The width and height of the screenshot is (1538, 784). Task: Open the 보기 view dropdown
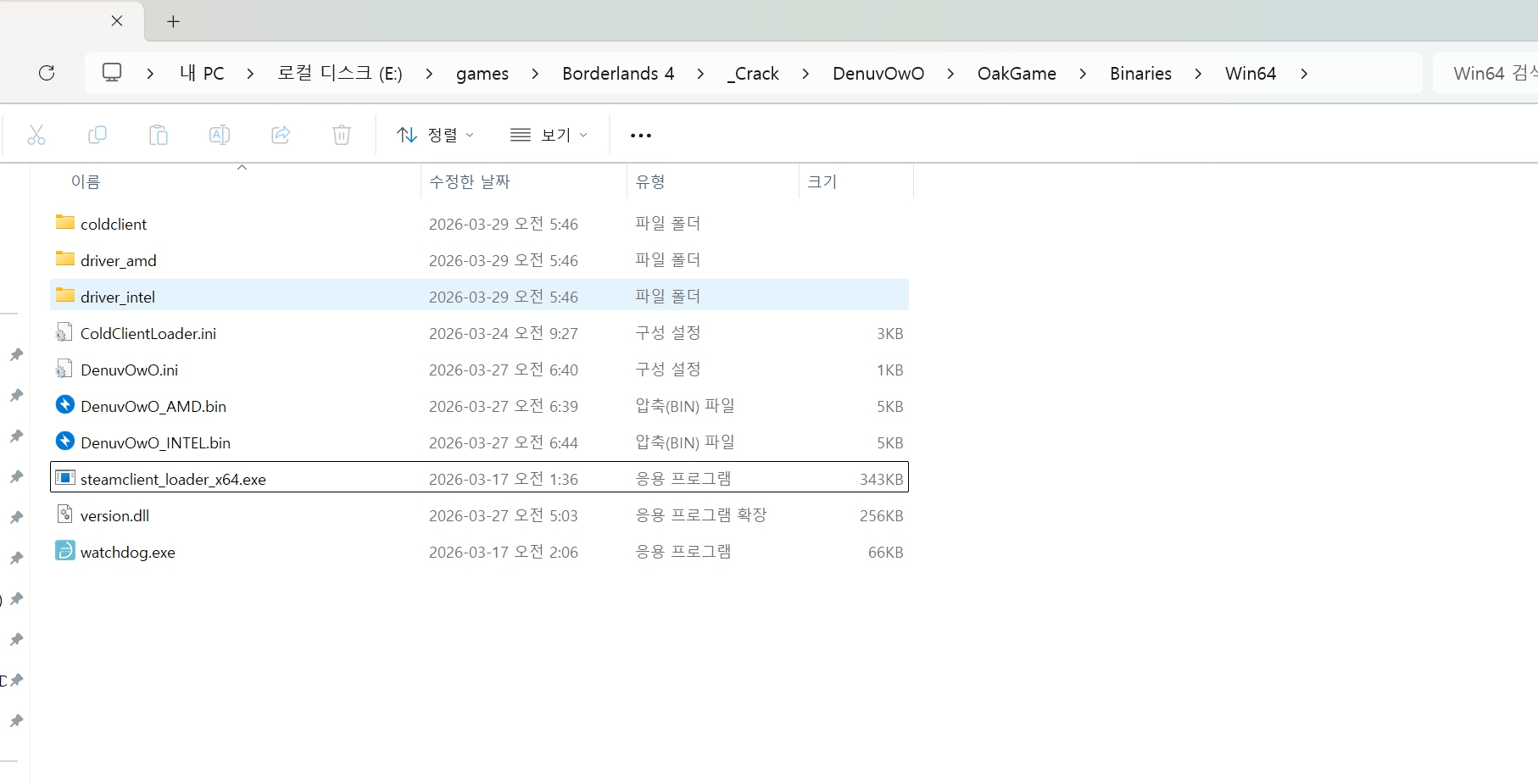(x=549, y=135)
